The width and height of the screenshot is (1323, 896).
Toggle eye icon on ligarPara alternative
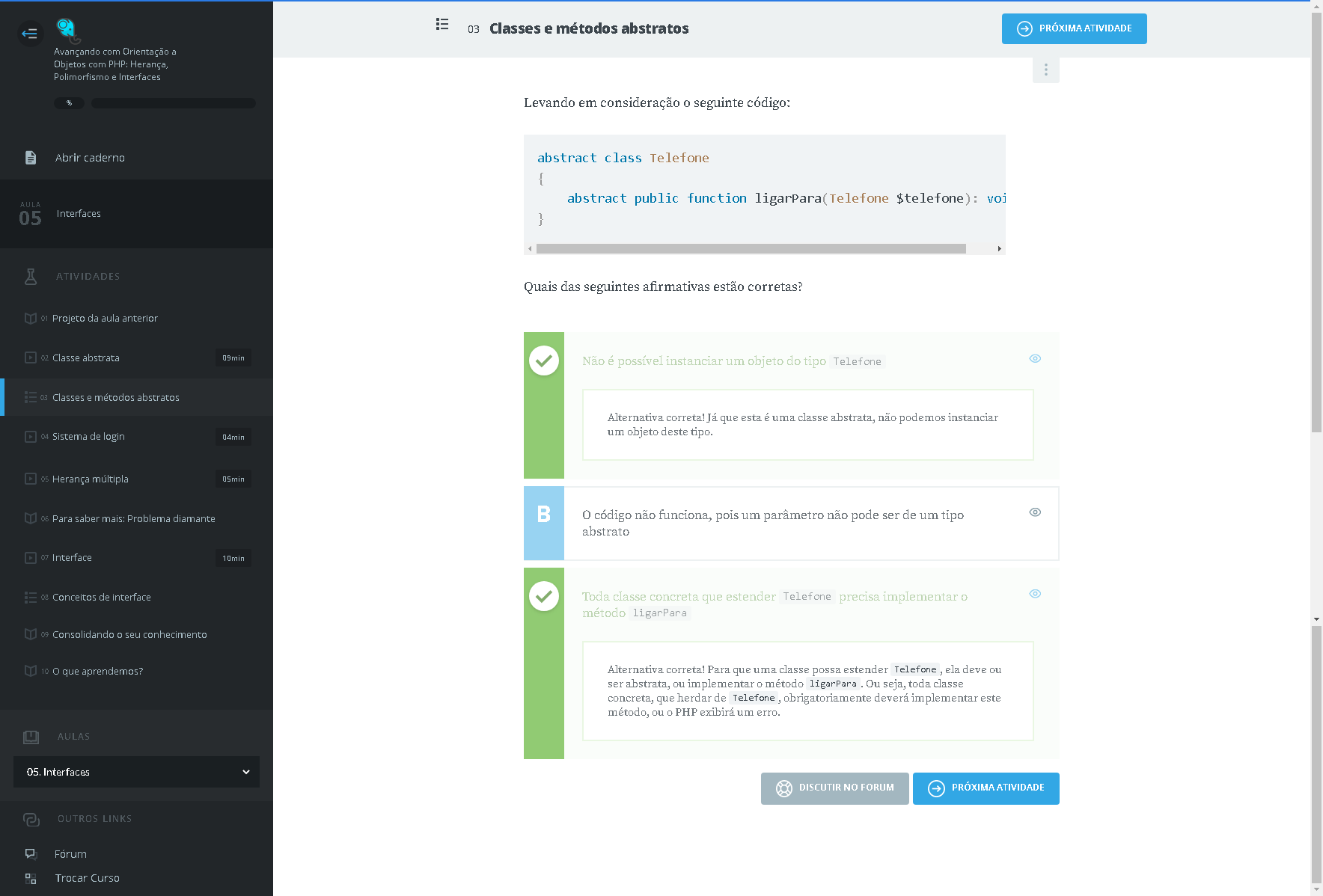1035,594
